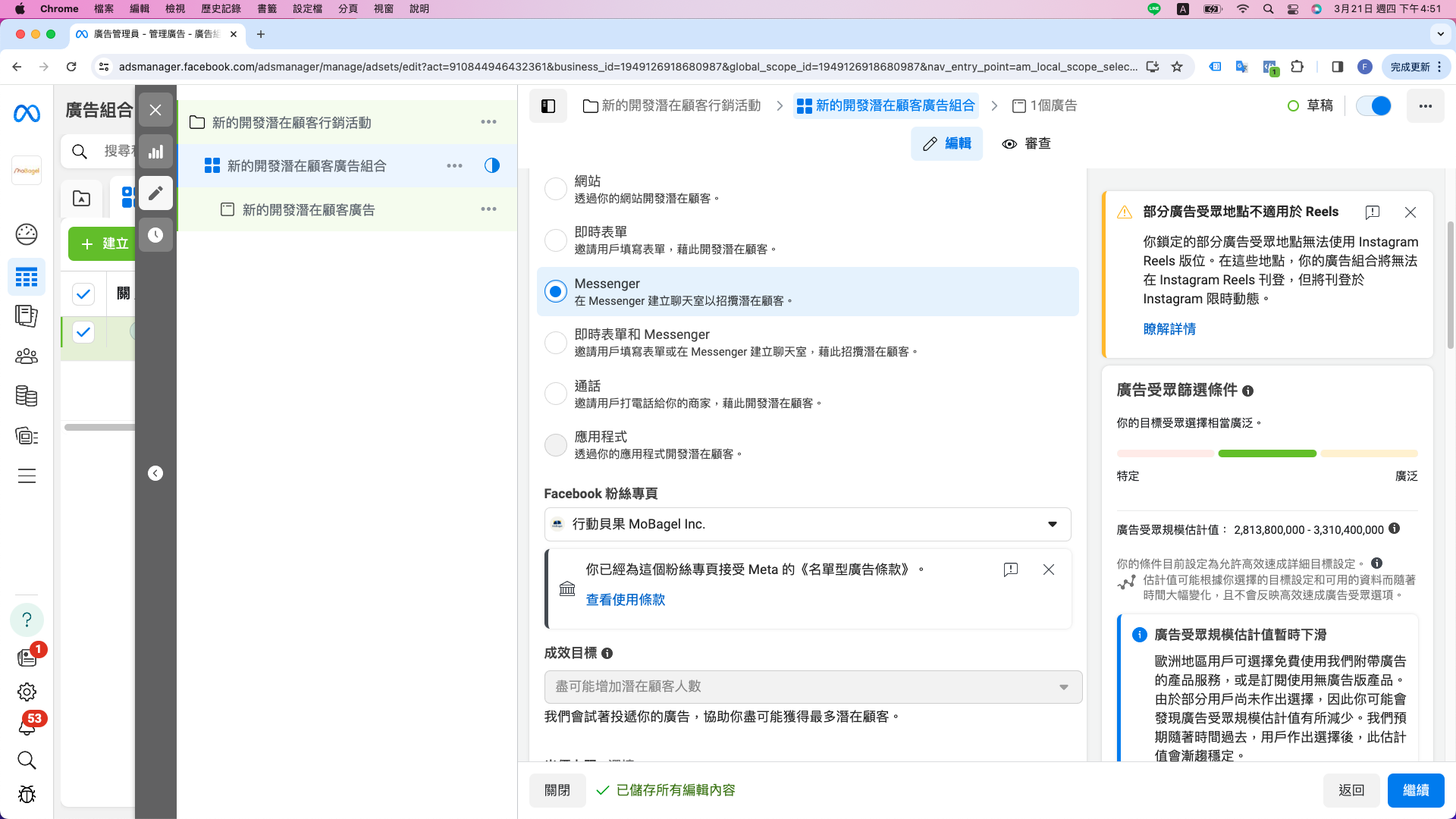Viewport: 1456px width, 819px height.
Task: Open the 歷史記錄 menu
Action: (221, 9)
